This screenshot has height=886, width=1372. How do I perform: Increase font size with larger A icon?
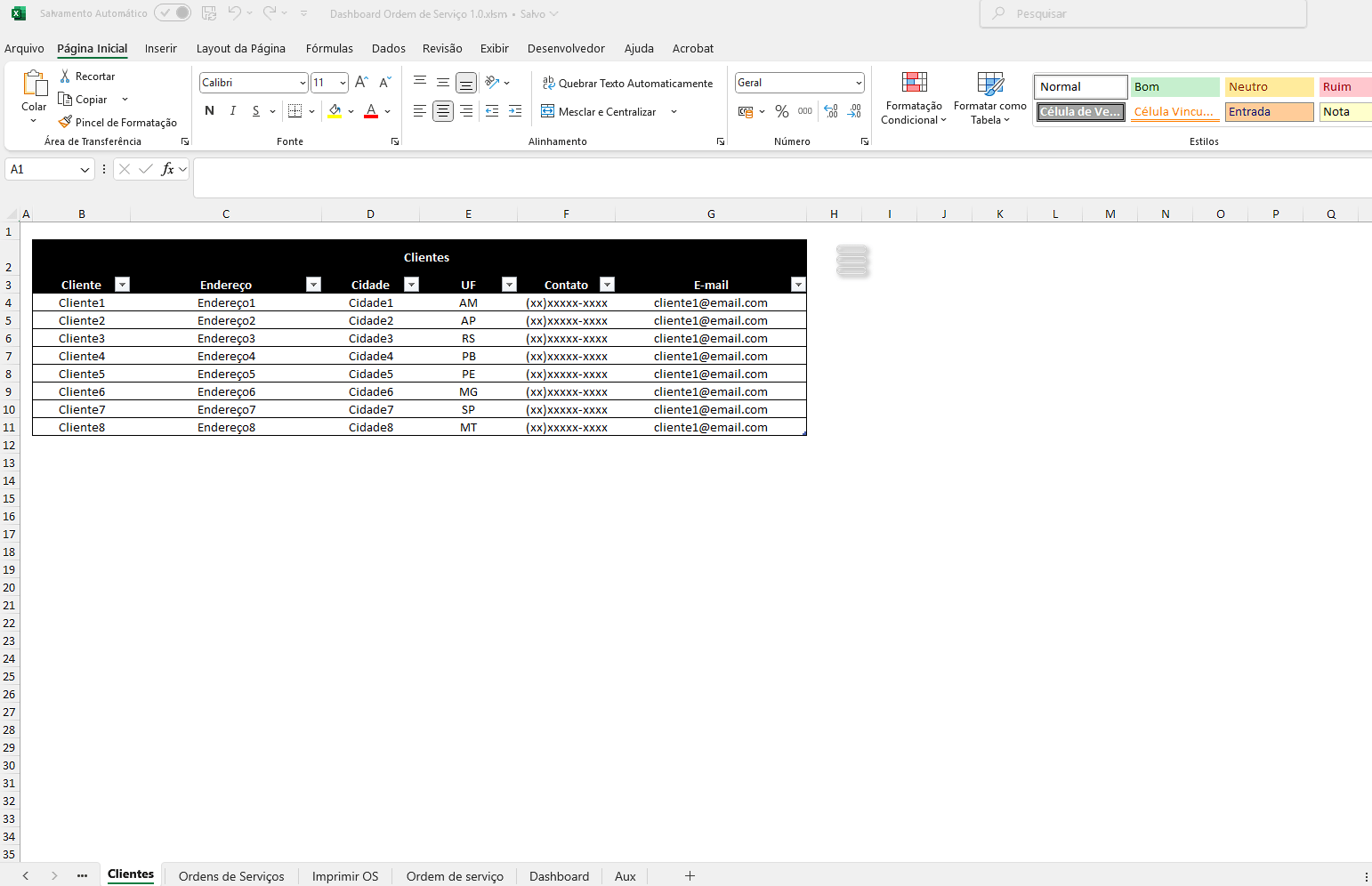coord(361,83)
